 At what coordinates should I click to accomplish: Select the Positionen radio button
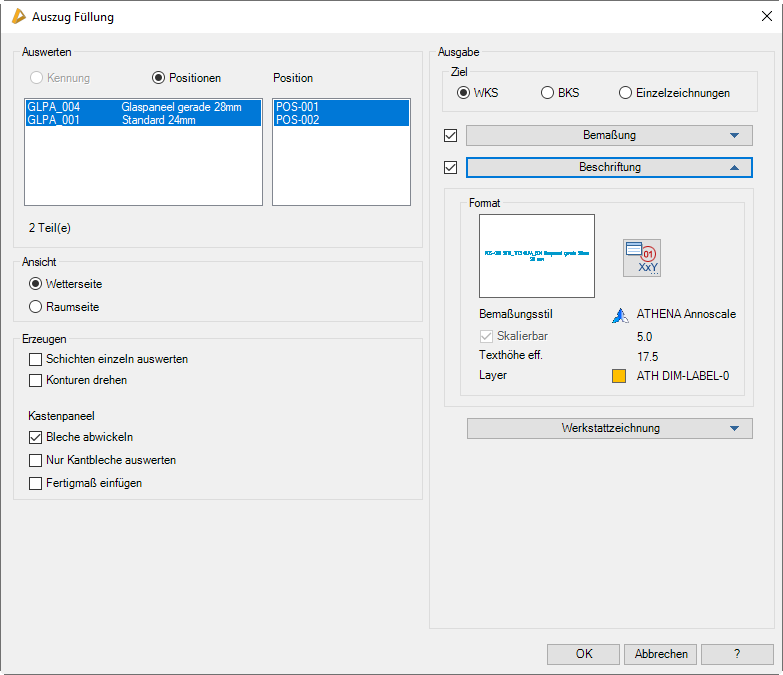pos(159,78)
